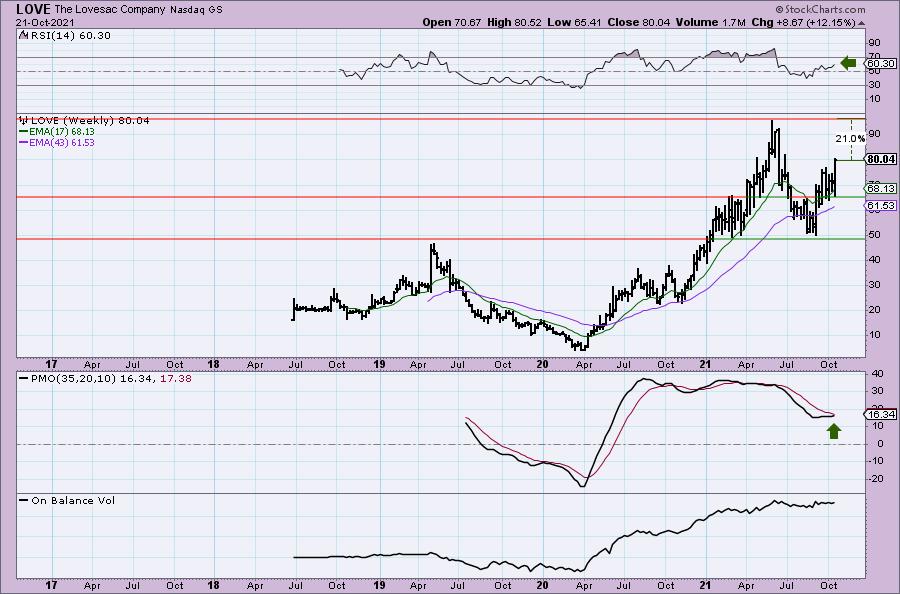Viewport: 900px width, 594px height.
Task: Click the 60.30 RSI value tag
Action: 881,63
